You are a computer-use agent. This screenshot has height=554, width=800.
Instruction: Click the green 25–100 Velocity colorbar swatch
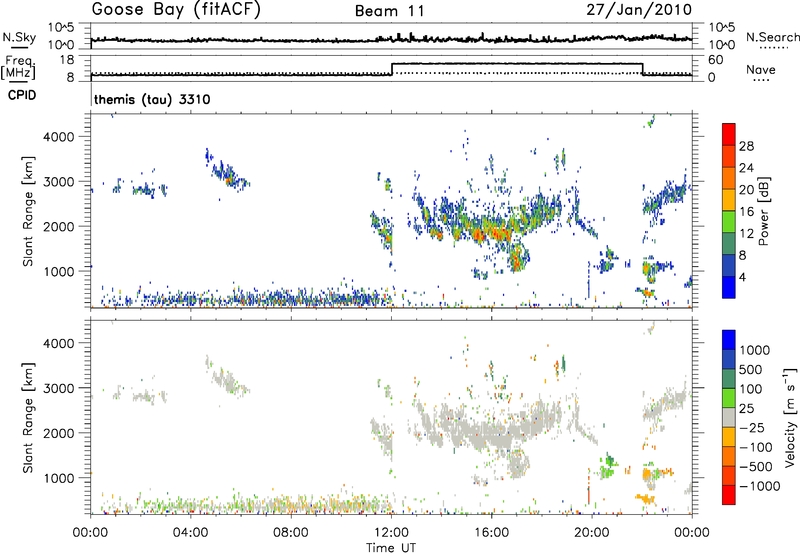click(x=729, y=398)
